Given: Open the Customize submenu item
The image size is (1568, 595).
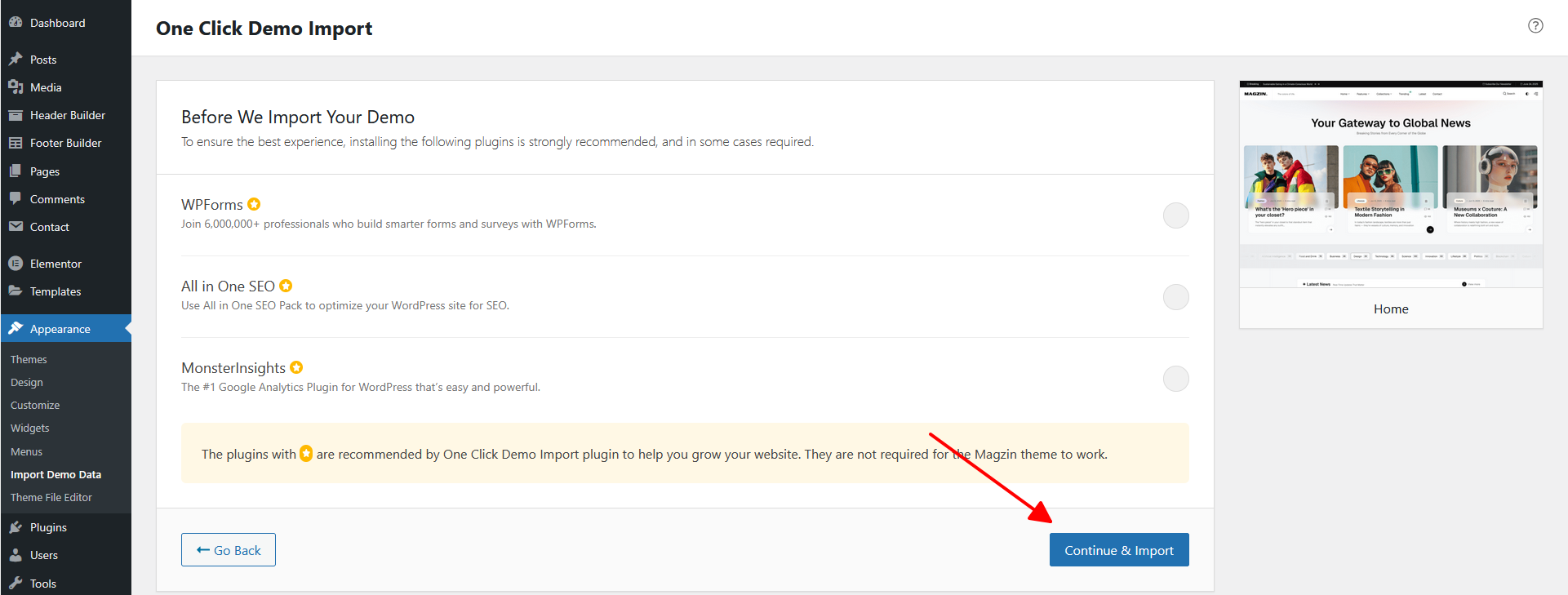Looking at the screenshot, I should 35,405.
